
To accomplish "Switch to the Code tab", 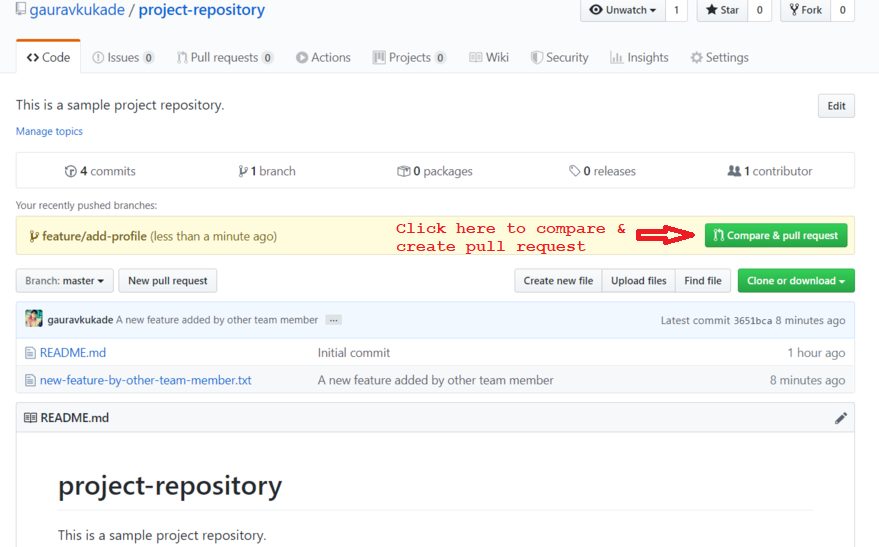I will point(48,57).
